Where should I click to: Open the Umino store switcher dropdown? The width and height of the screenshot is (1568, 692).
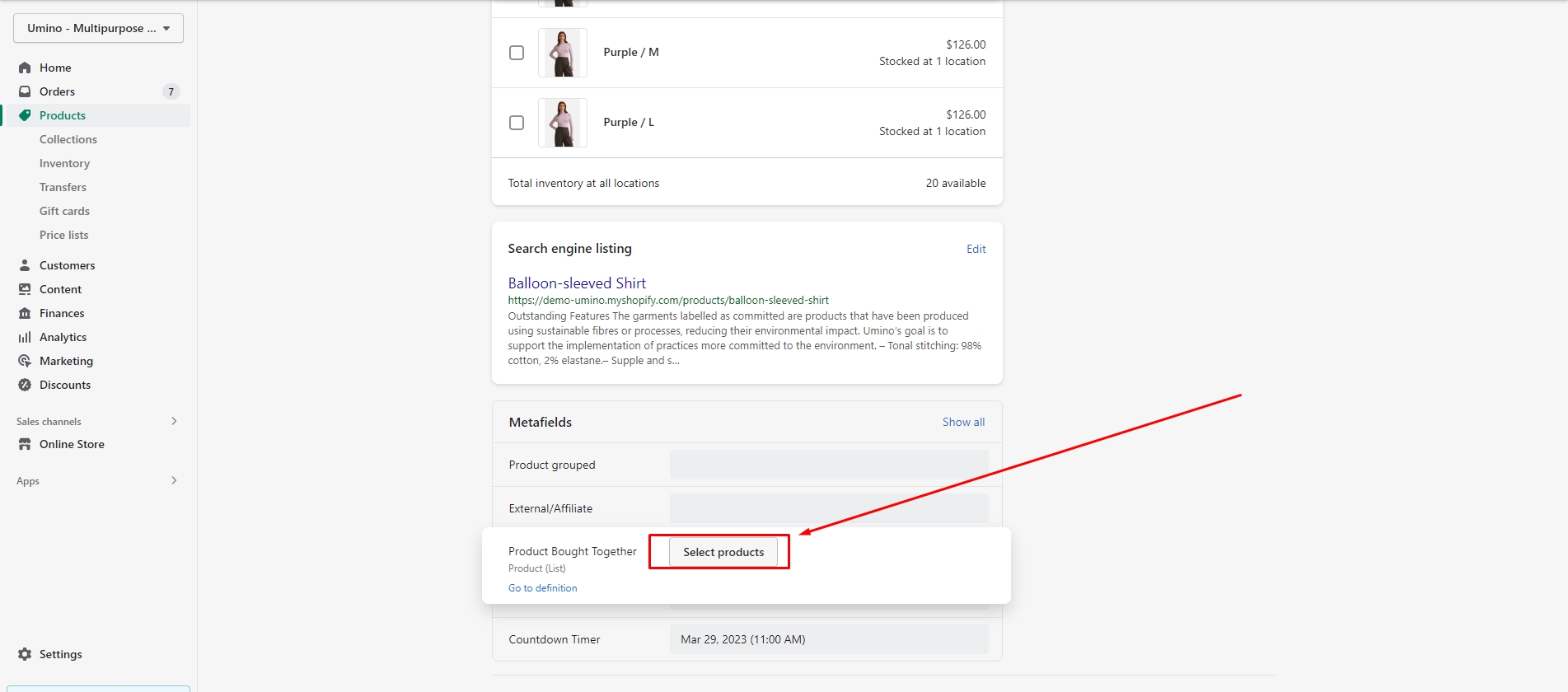click(x=98, y=28)
